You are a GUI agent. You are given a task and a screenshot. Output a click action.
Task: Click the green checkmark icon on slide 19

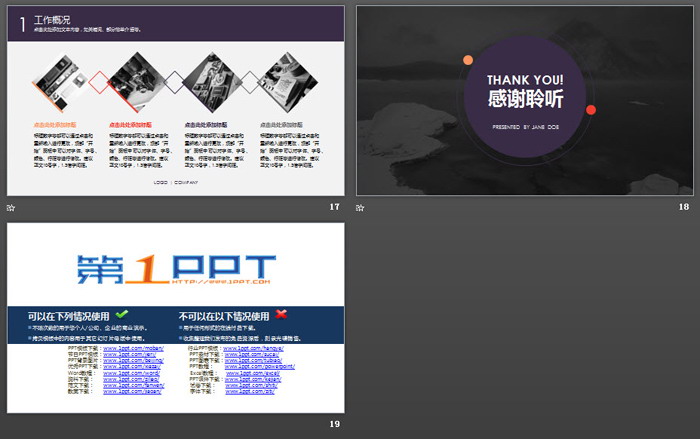121,314
